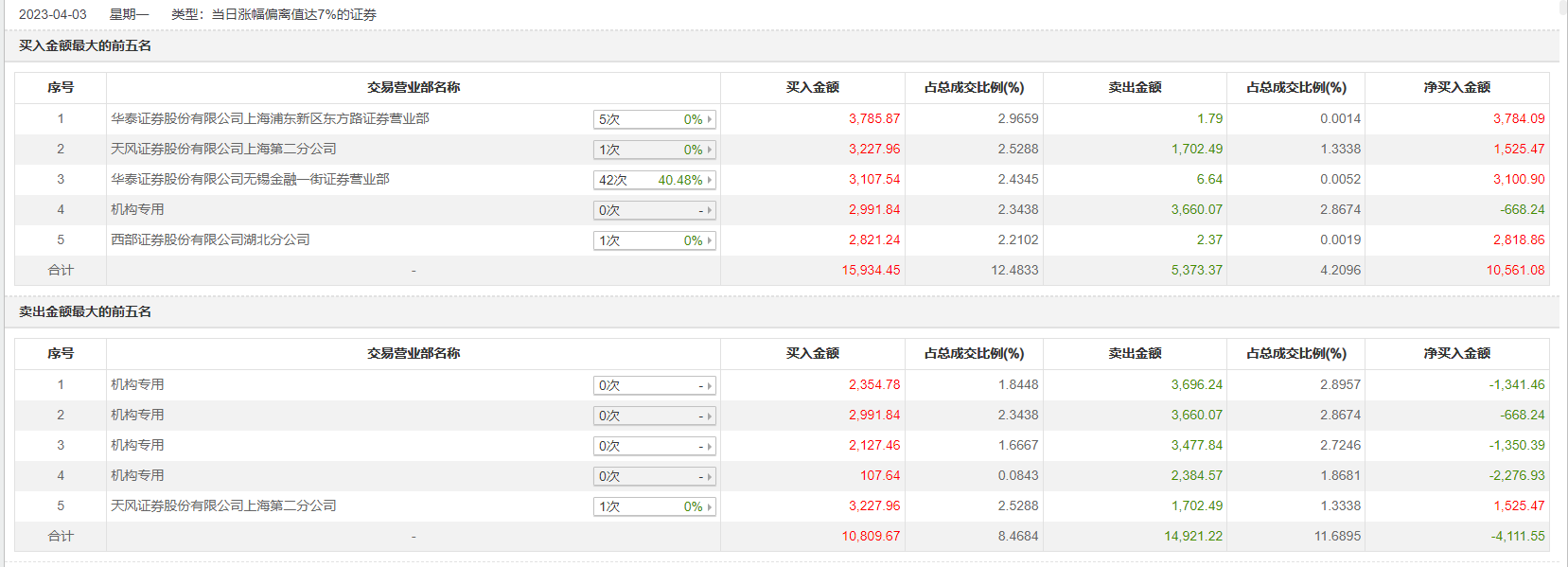Click the 1次 arrow for 天风证券 in the sell table
This screenshot has width=1568, height=567.
(x=709, y=506)
